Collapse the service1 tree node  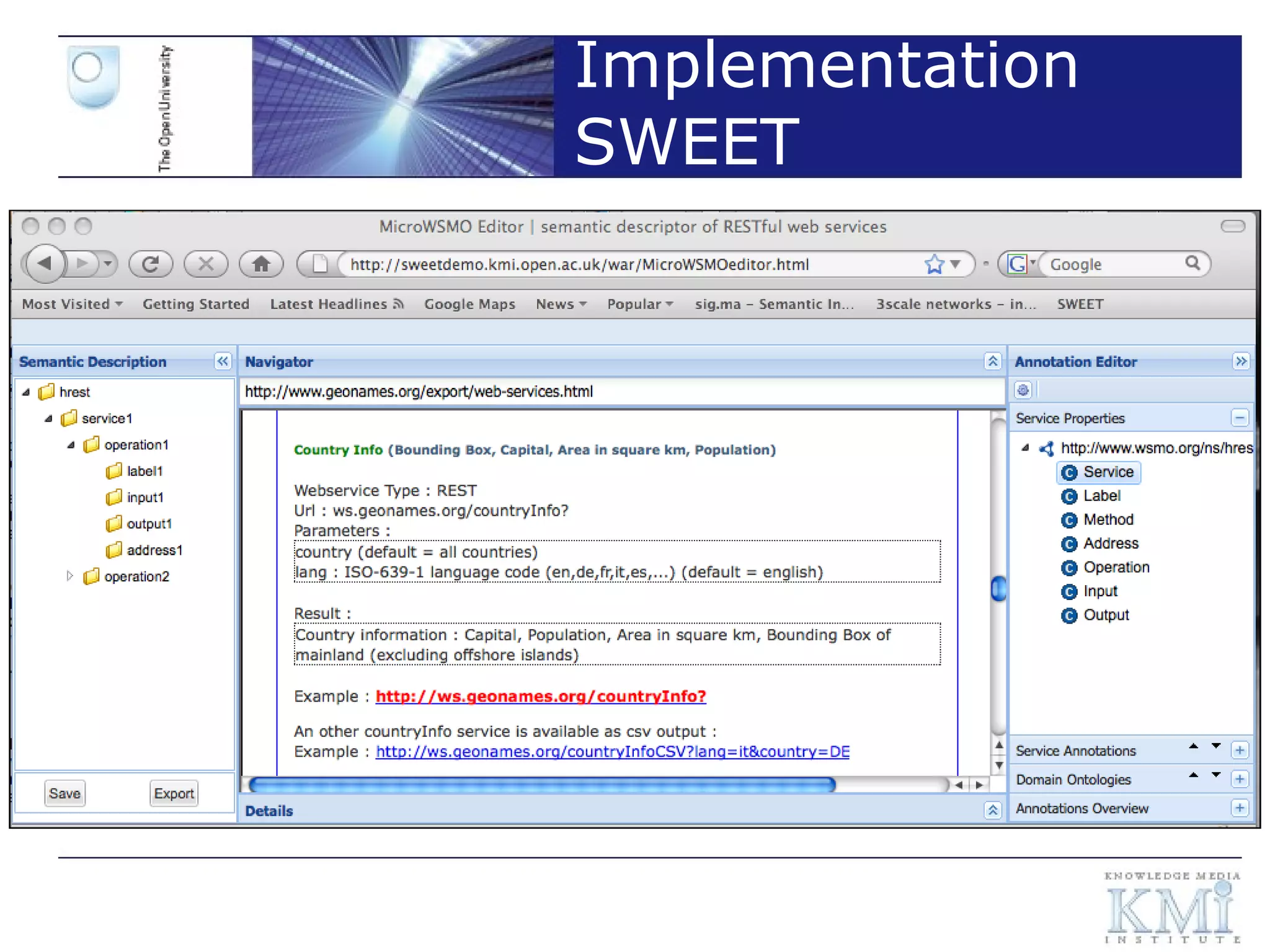48,419
